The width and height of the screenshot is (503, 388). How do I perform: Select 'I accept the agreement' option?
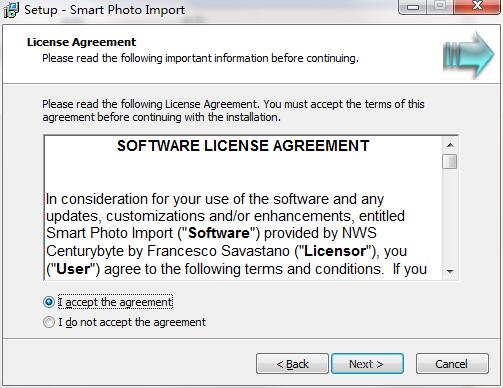point(49,302)
